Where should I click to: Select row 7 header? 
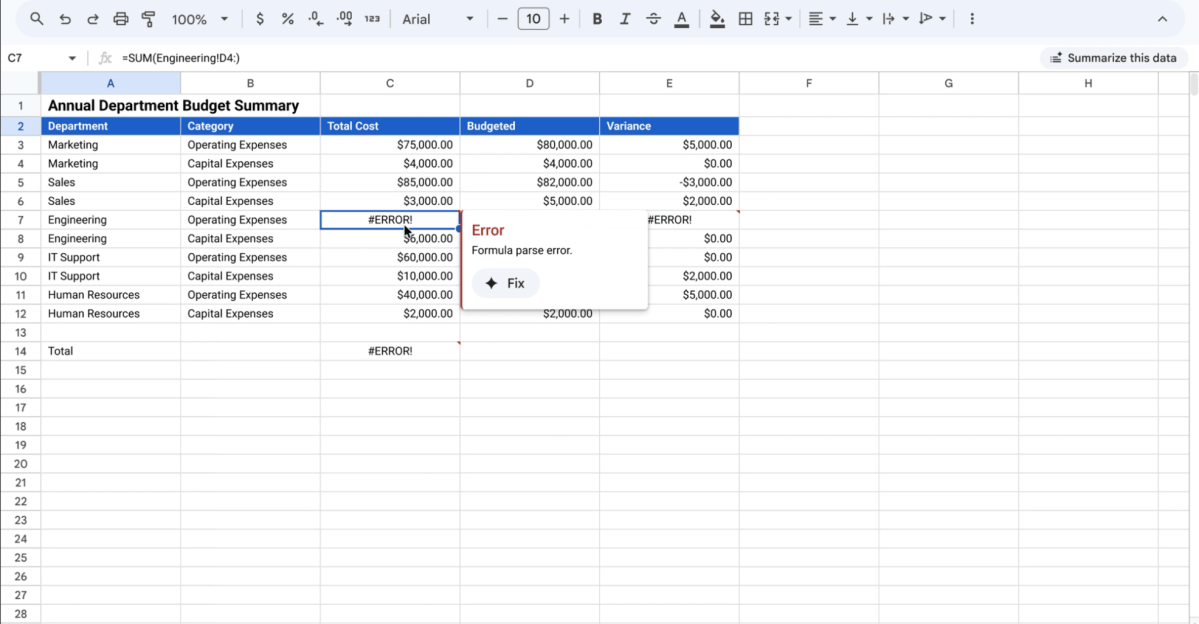[21, 220]
